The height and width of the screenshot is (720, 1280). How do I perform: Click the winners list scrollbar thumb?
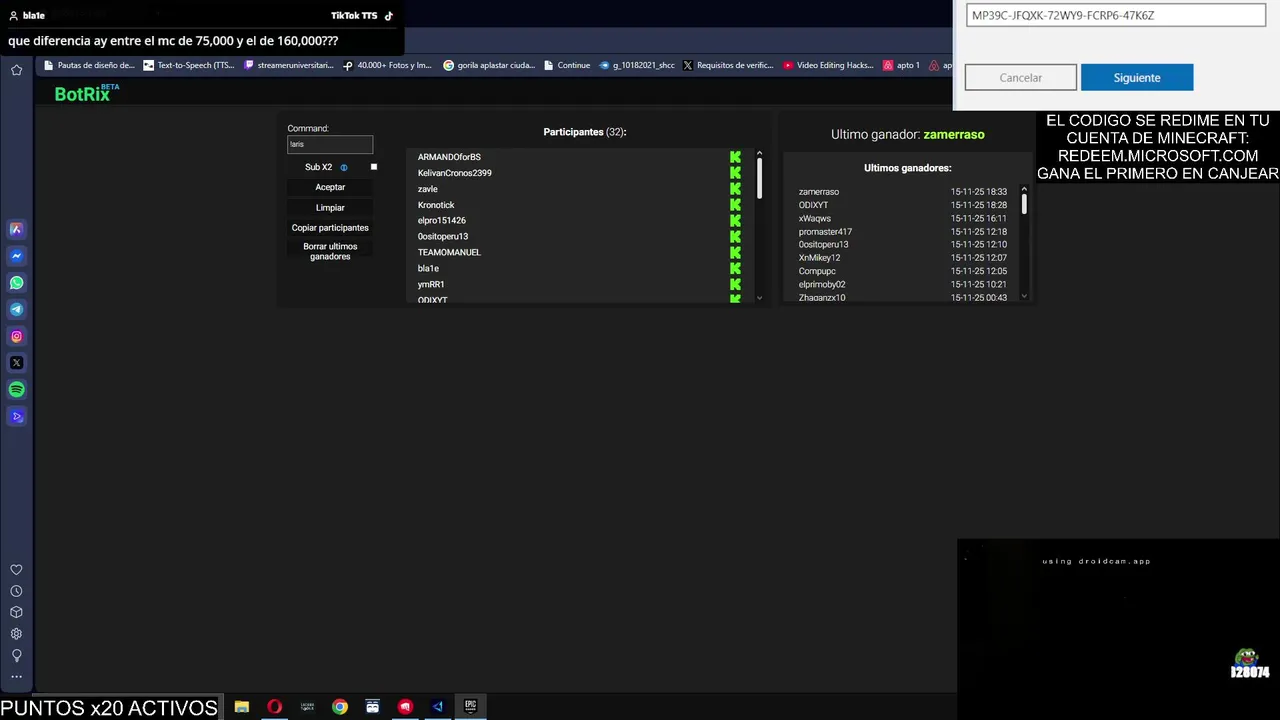(1024, 203)
